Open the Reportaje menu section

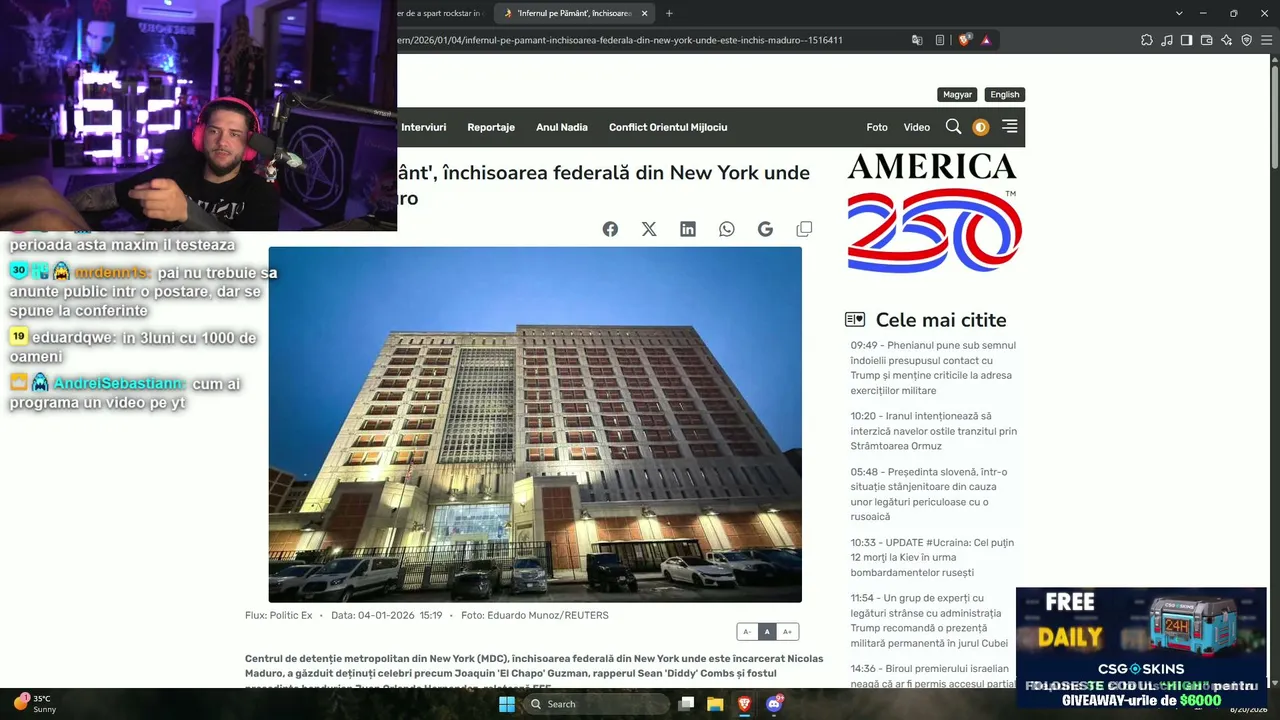491,127
